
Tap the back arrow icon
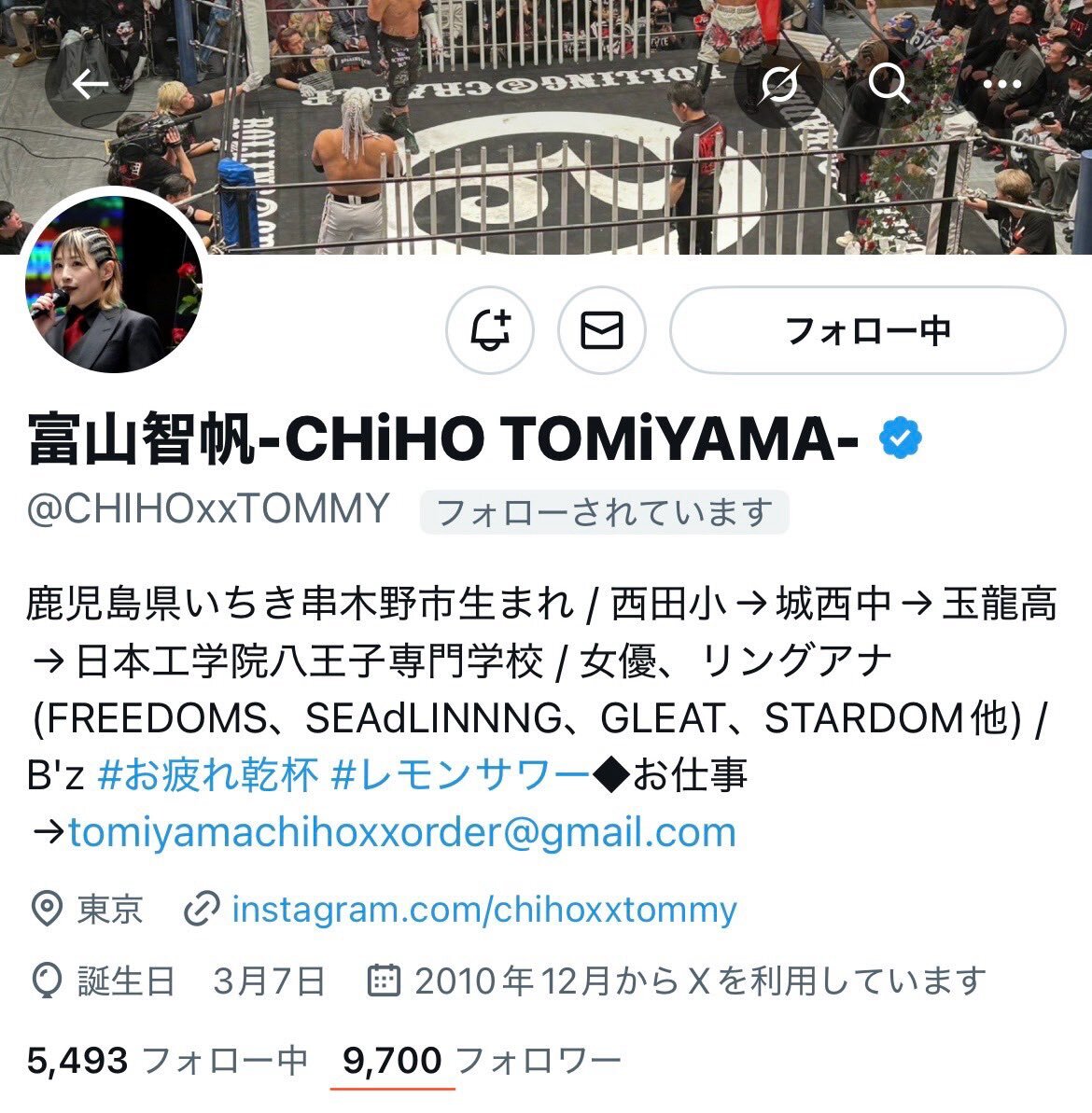click(x=90, y=85)
